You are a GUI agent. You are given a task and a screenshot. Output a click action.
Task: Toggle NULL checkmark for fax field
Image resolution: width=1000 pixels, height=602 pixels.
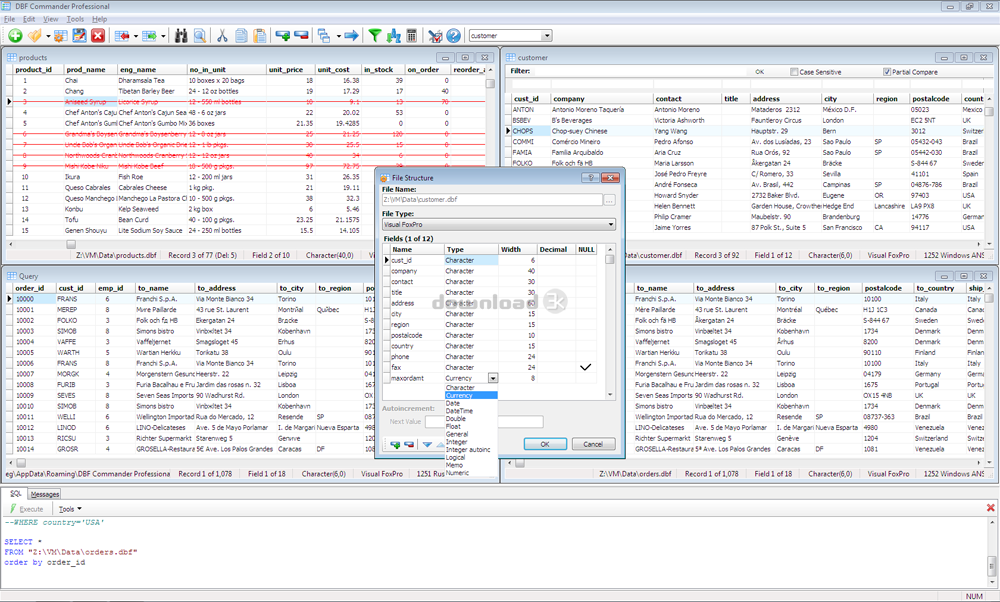(585, 367)
